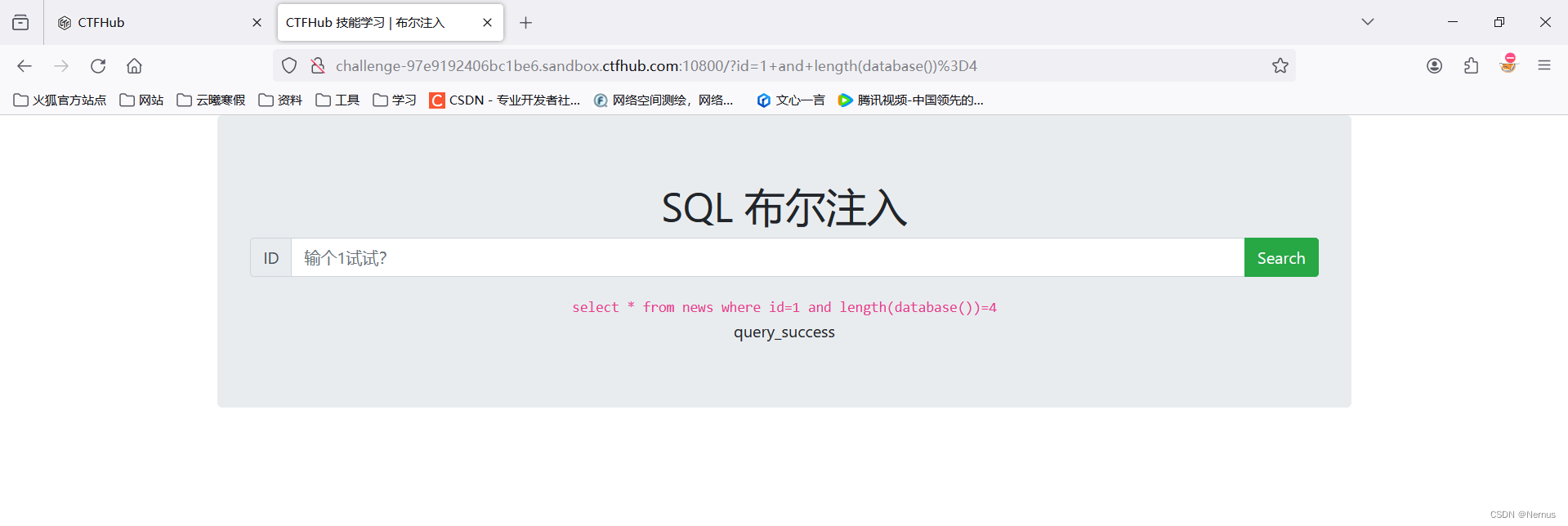The height and width of the screenshot is (526, 1568).
Task: Open the browser home page
Action: coord(135,66)
